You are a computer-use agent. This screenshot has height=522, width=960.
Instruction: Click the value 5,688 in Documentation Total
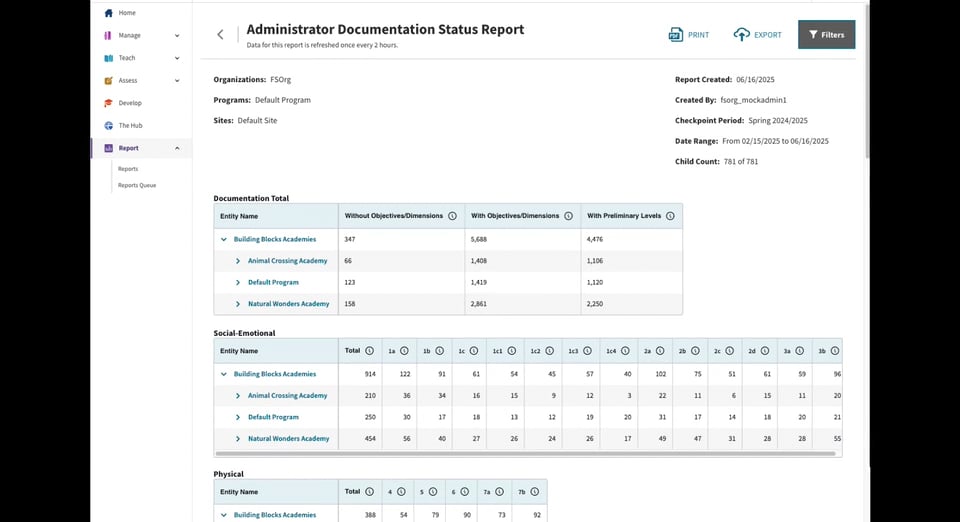coord(478,240)
